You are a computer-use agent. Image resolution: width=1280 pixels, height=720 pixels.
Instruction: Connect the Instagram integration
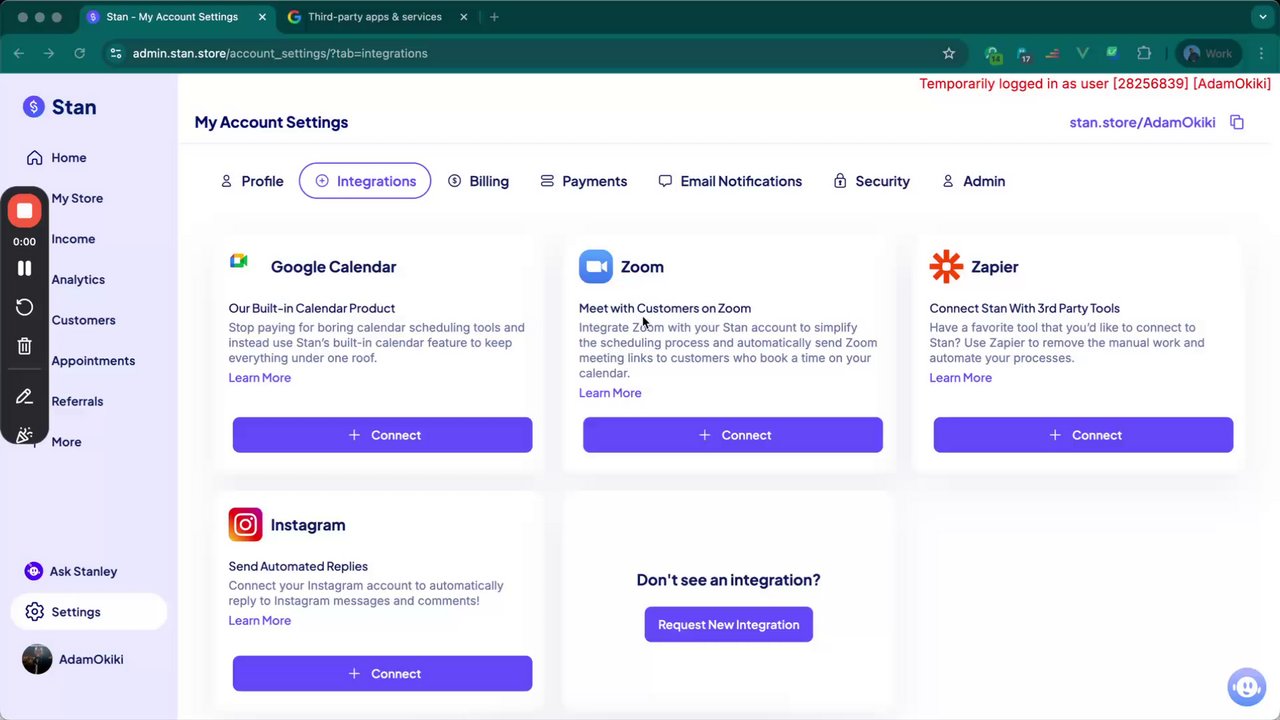tap(382, 673)
